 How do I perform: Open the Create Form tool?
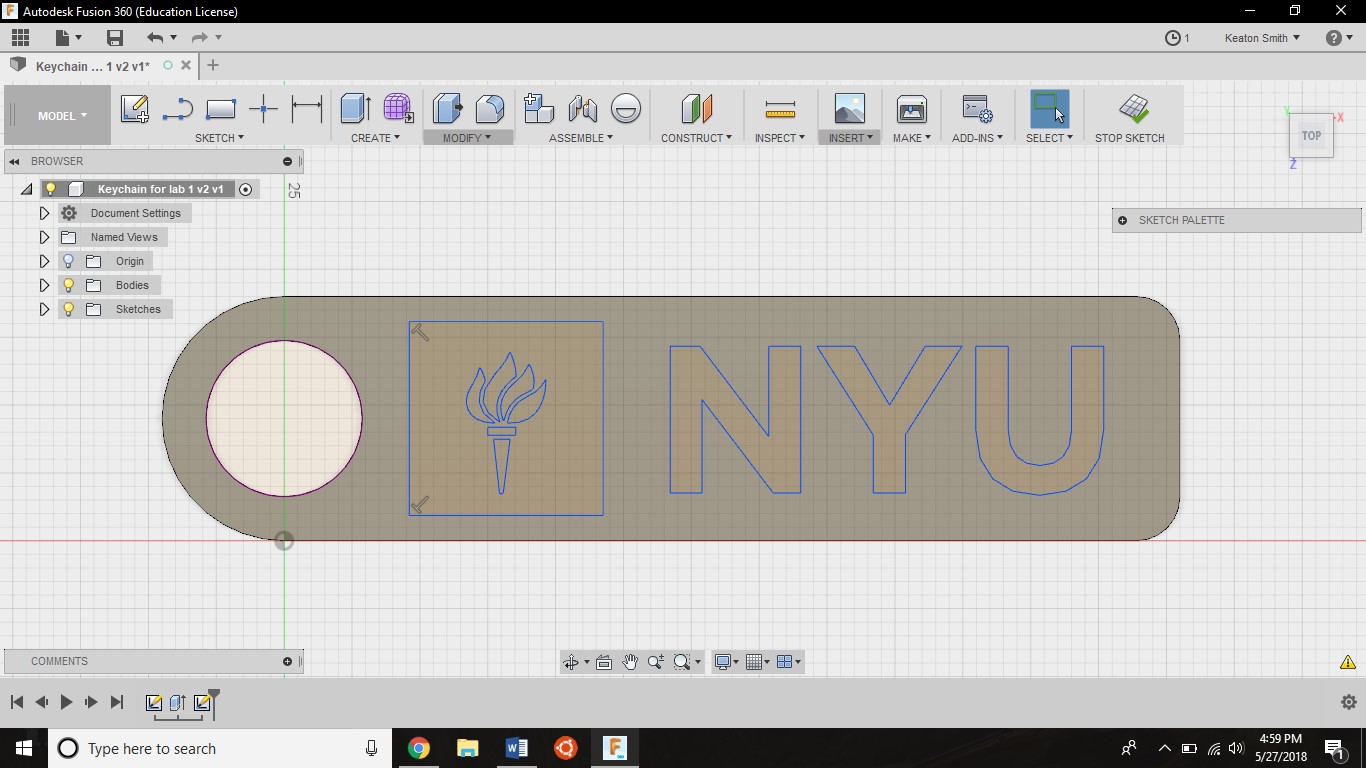click(x=398, y=109)
